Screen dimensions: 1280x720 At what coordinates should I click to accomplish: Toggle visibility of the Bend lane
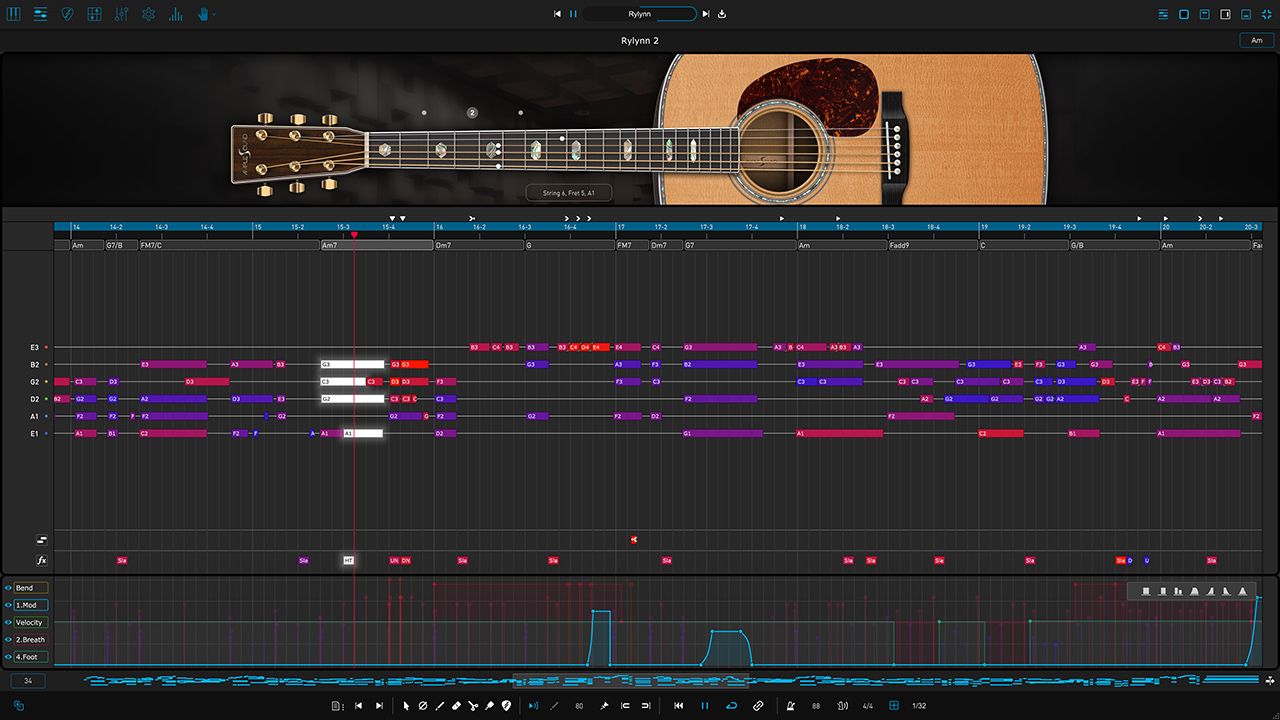point(8,588)
